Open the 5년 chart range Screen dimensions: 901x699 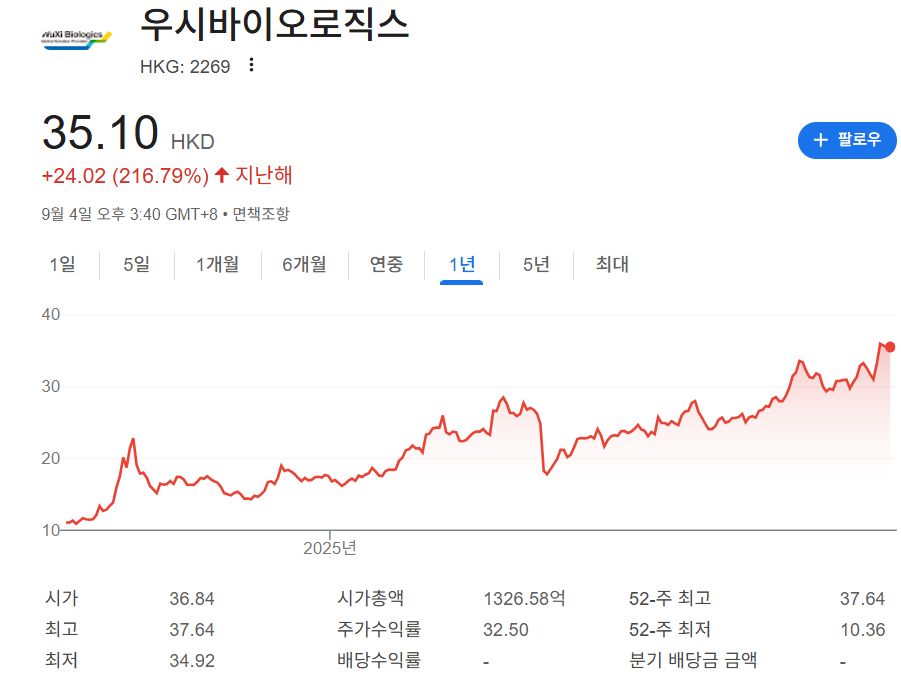[536, 264]
